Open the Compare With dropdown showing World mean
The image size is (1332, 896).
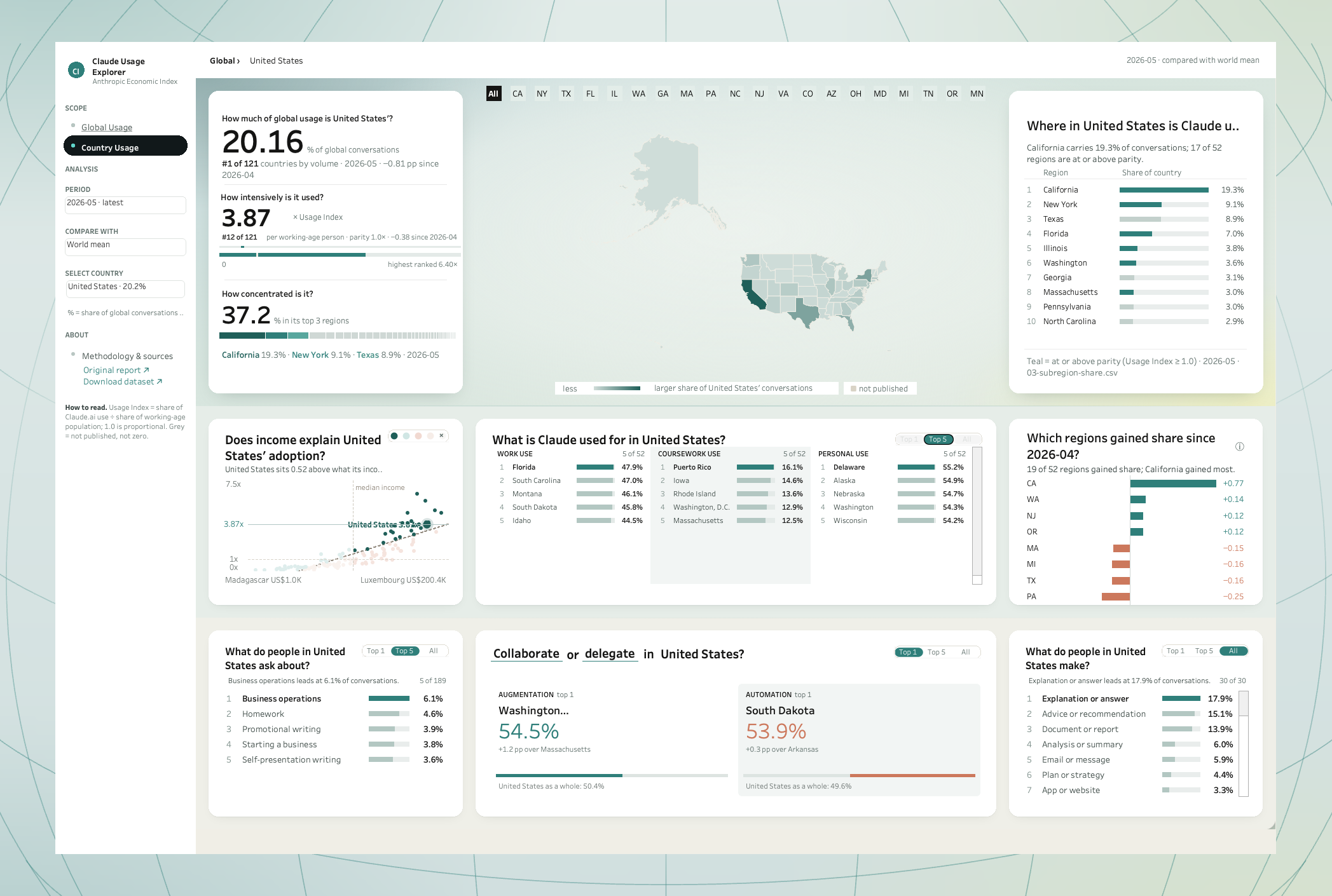[125, 247]
